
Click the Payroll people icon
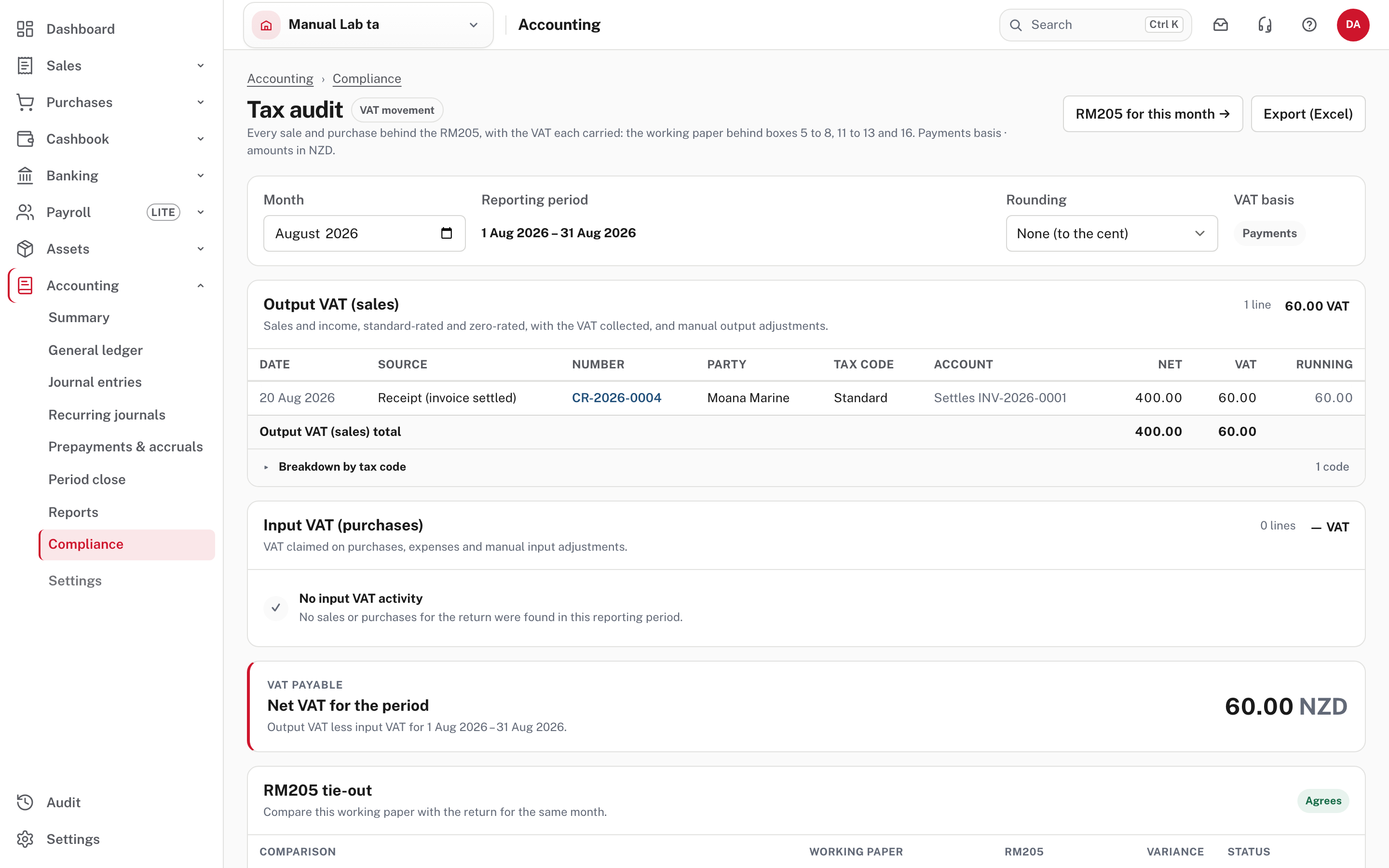pos(25,212)
